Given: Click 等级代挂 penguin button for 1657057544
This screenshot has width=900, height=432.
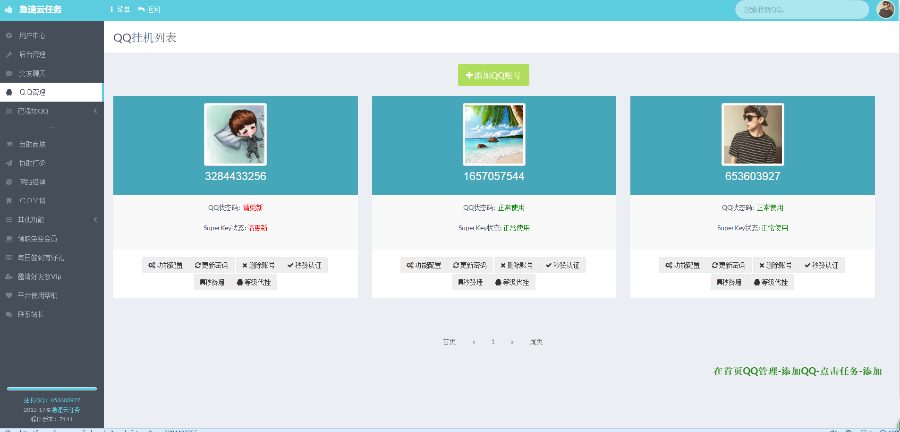Looking at the screenshot, I should [511, 282].
